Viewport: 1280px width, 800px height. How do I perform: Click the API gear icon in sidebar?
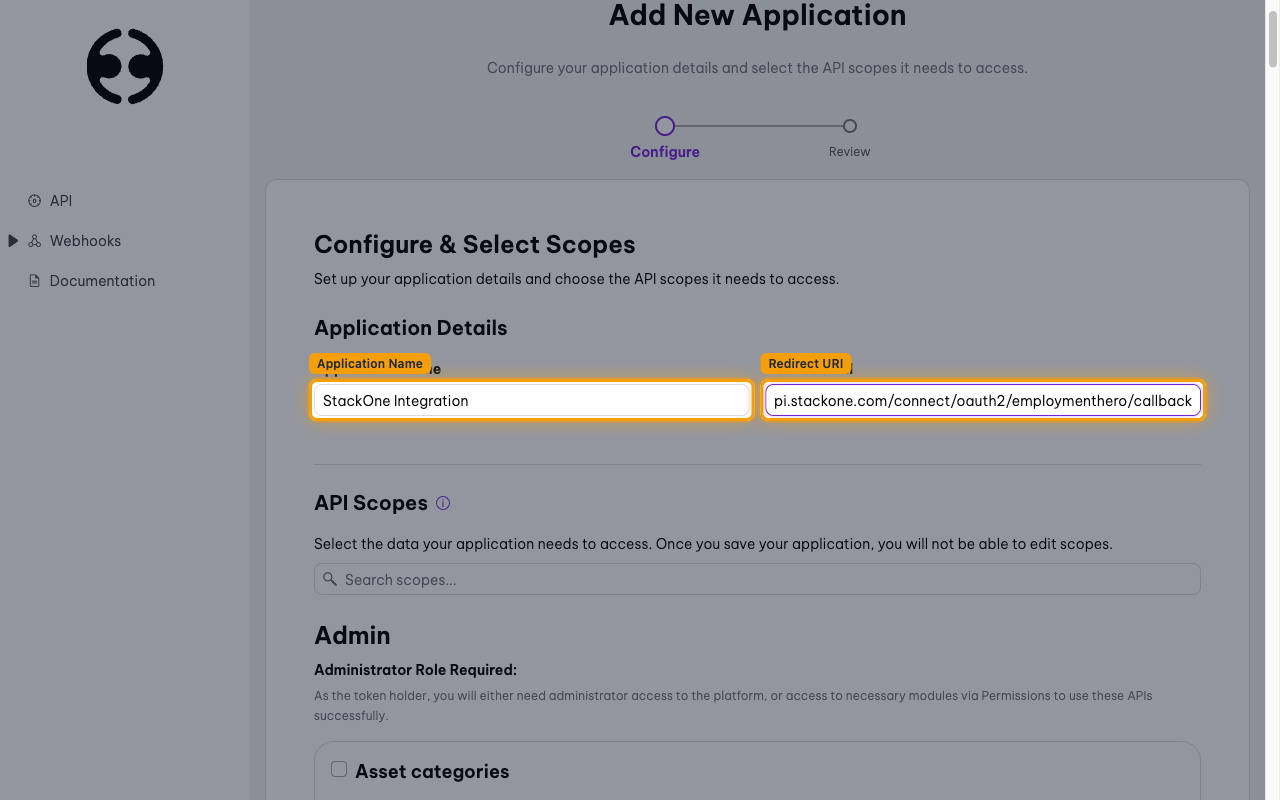pyautogui.click(x=35, y=201)
